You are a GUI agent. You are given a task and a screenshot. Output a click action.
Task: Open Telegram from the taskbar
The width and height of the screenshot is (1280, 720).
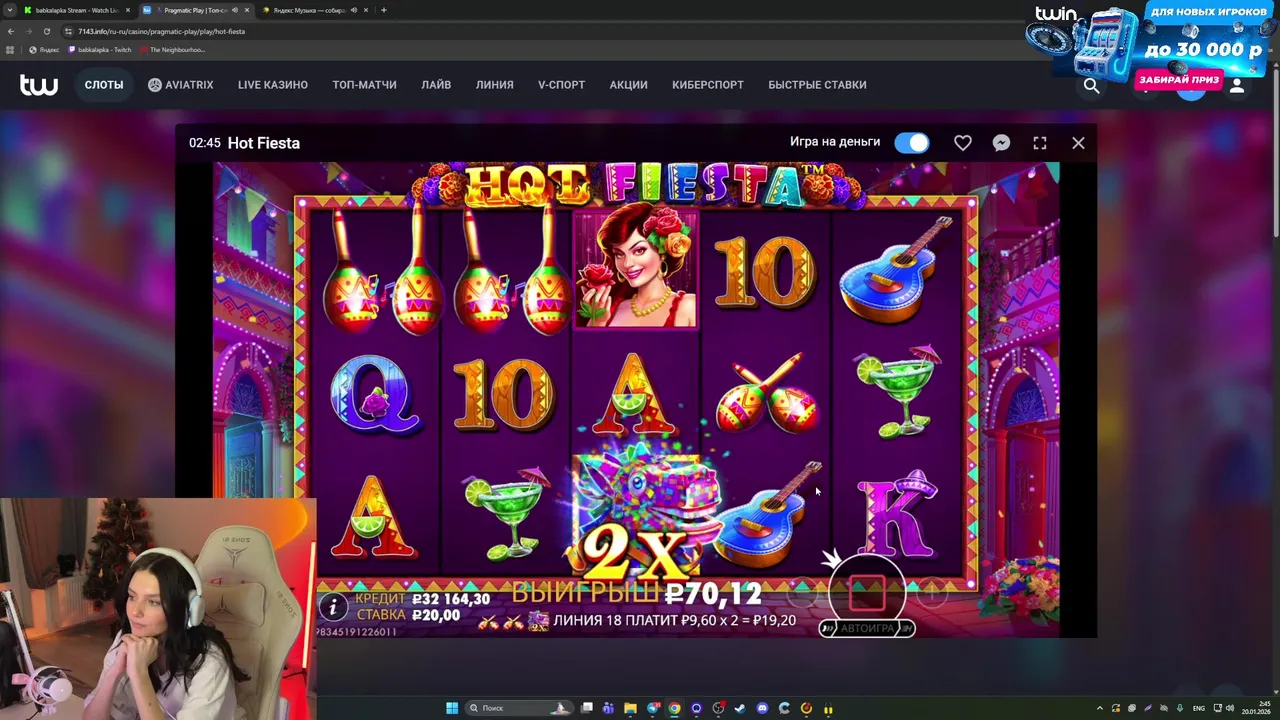pyautogui.click(x=653, y=708)
